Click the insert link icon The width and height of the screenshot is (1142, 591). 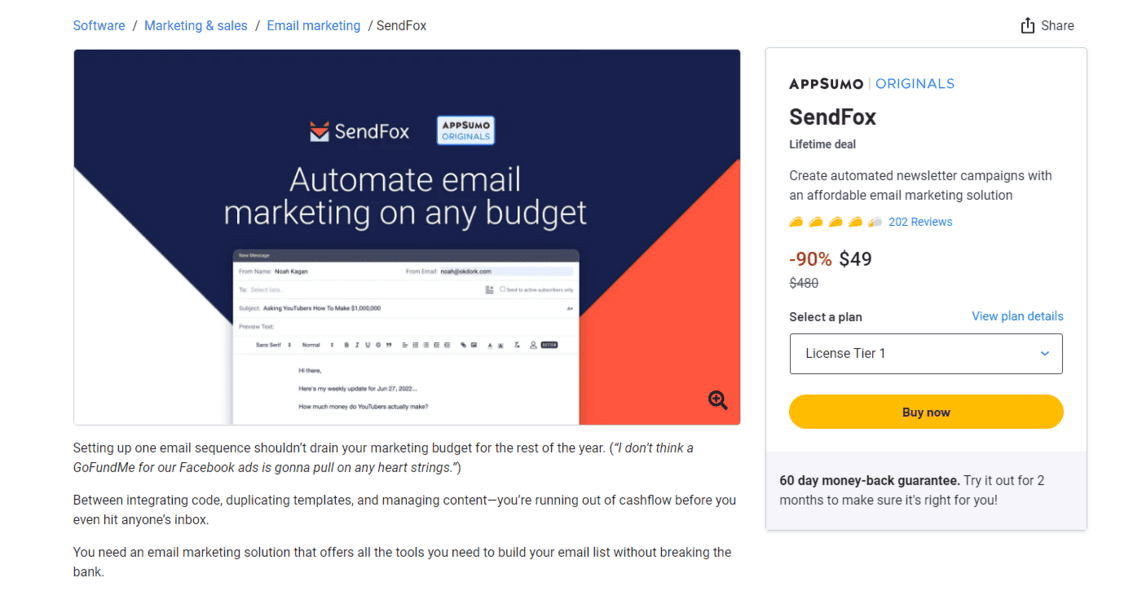click(x=463, y=343)
